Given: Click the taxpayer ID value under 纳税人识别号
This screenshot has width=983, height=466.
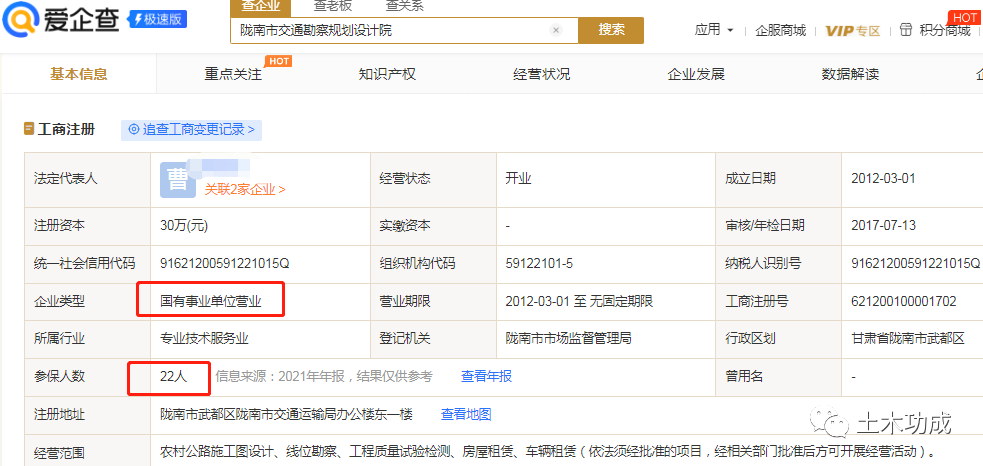Looking at the screenshot, I should (x=915, y=263).
